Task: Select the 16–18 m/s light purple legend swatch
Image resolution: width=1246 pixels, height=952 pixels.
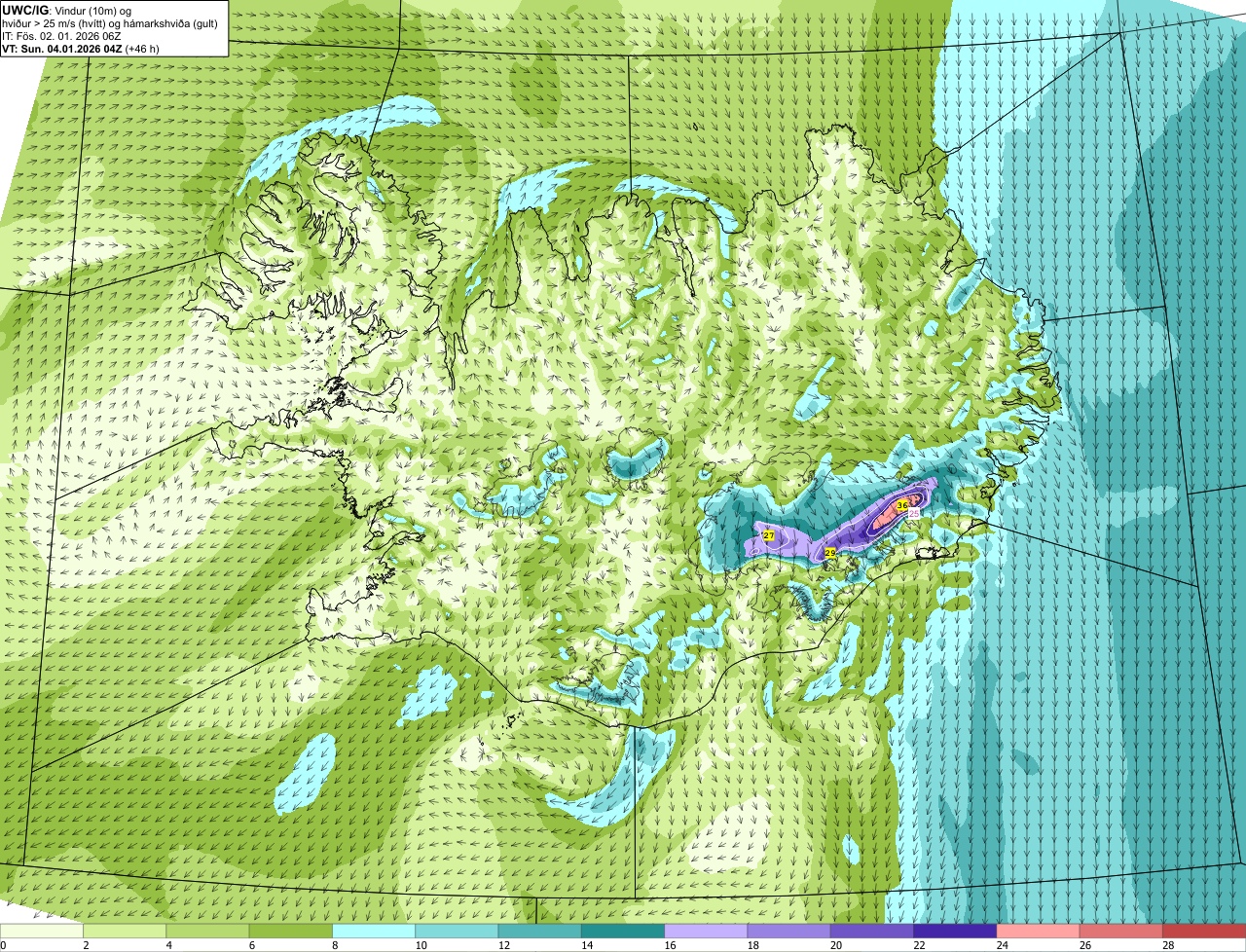Action: pyautogui.click(x=707, y=931)
